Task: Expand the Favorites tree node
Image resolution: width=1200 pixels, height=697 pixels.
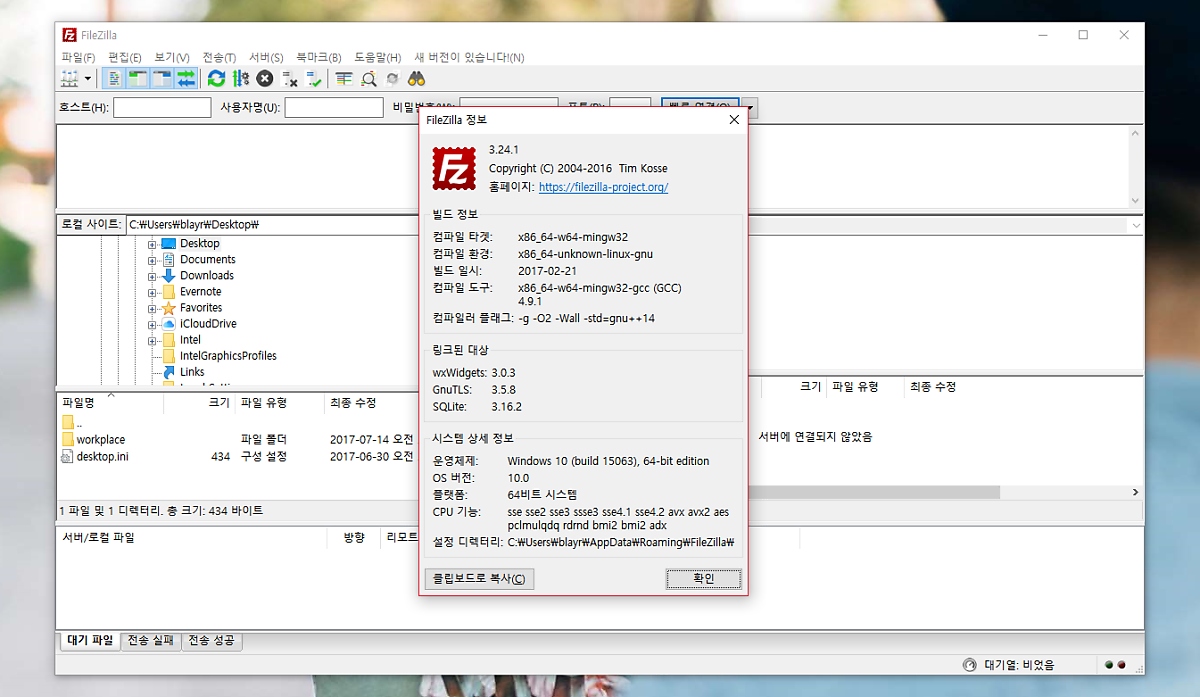Action: [152, 308]
